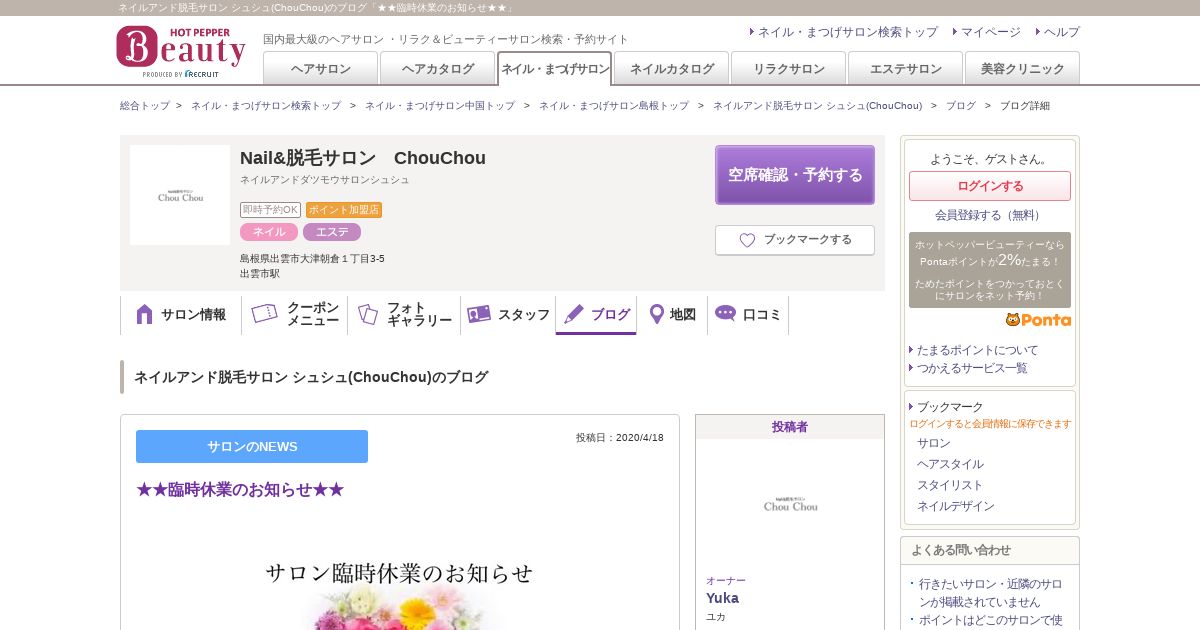1200x630 pixels.
Task: Open the エステサロン tab
Action: [906, 68]
